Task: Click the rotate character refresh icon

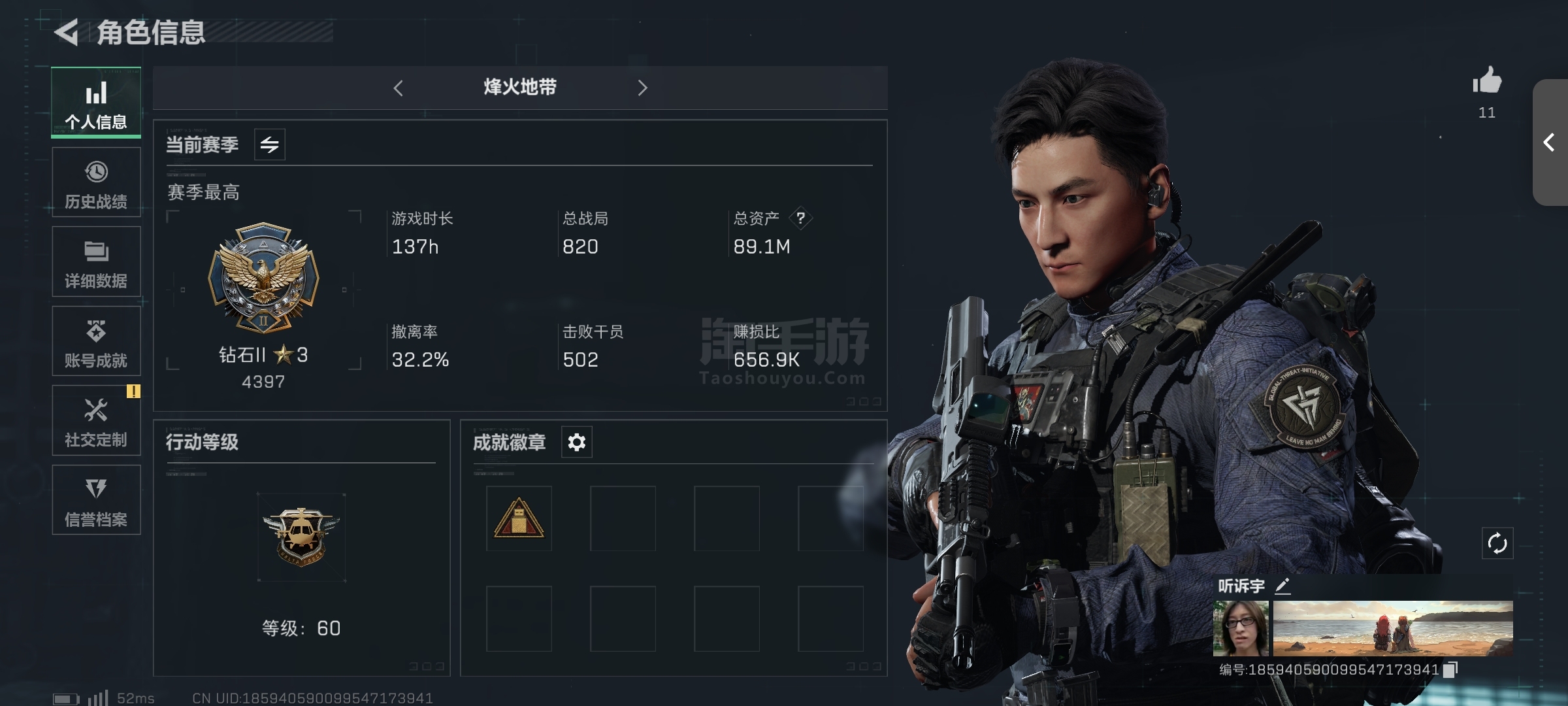Action: 1497,543
